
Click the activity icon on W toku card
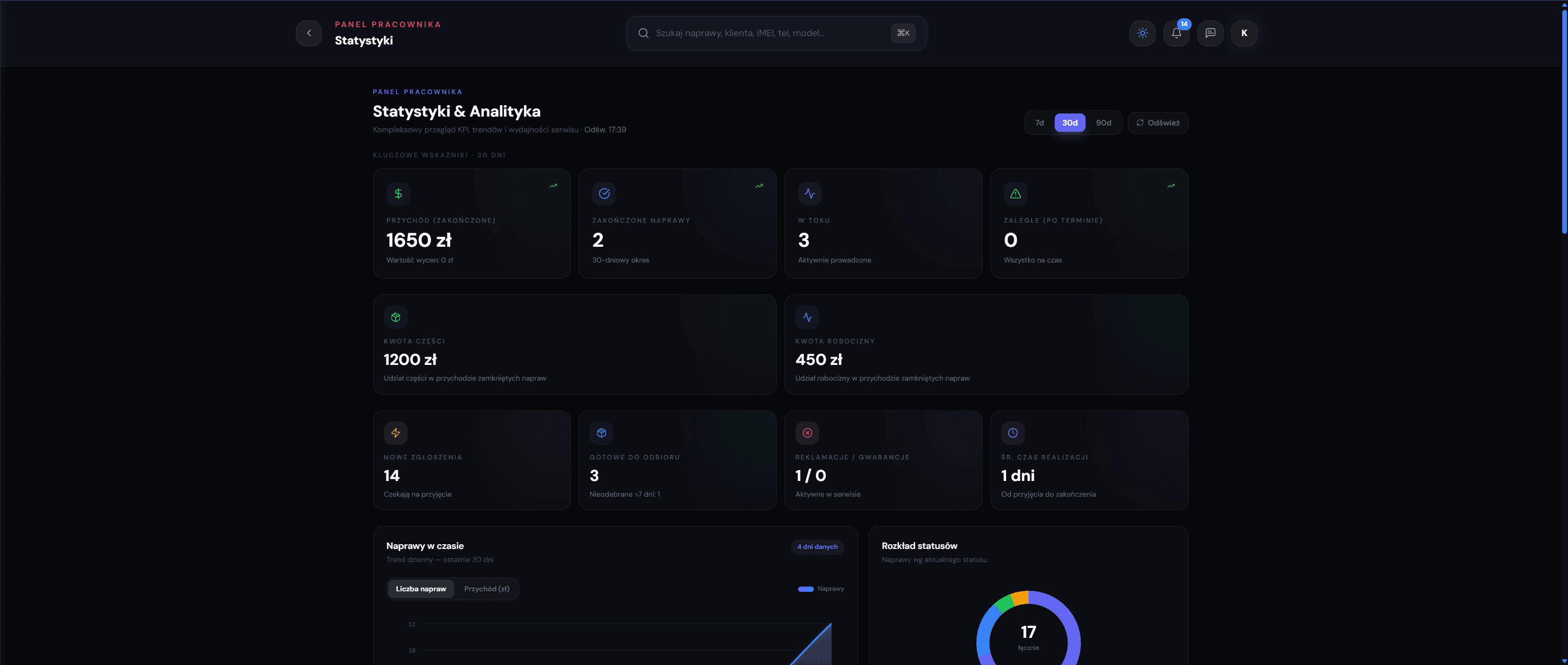tap(810, 193)
